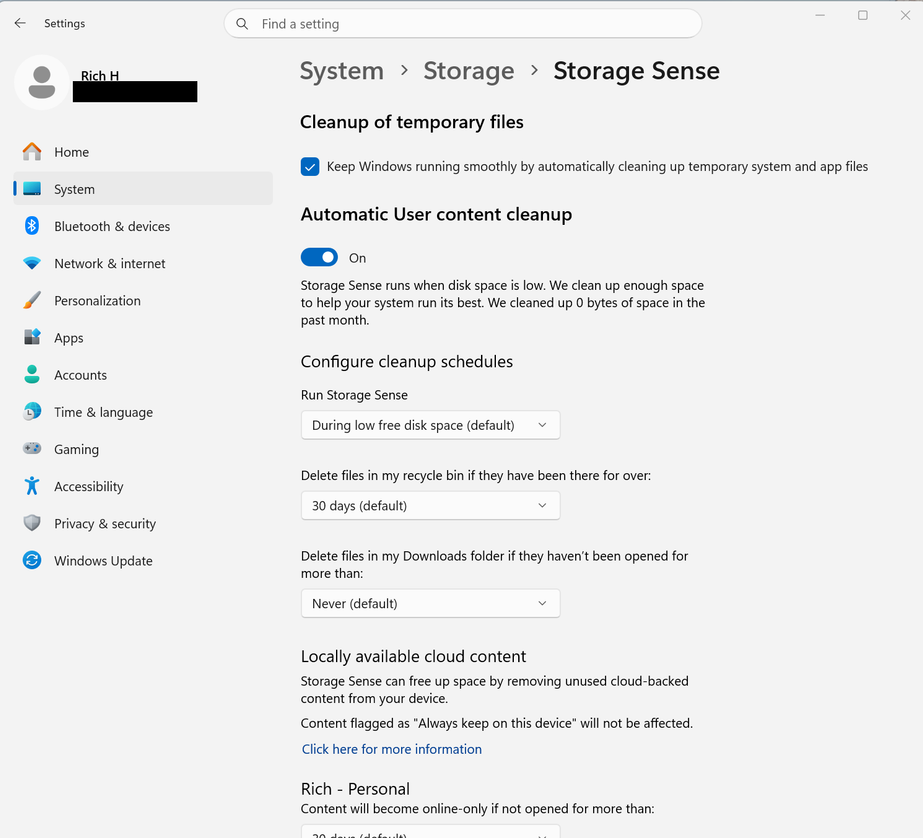923x838 pixels.
Task: Click the Bluetooth icon in sidebar
Action: (x=32, y=226)
